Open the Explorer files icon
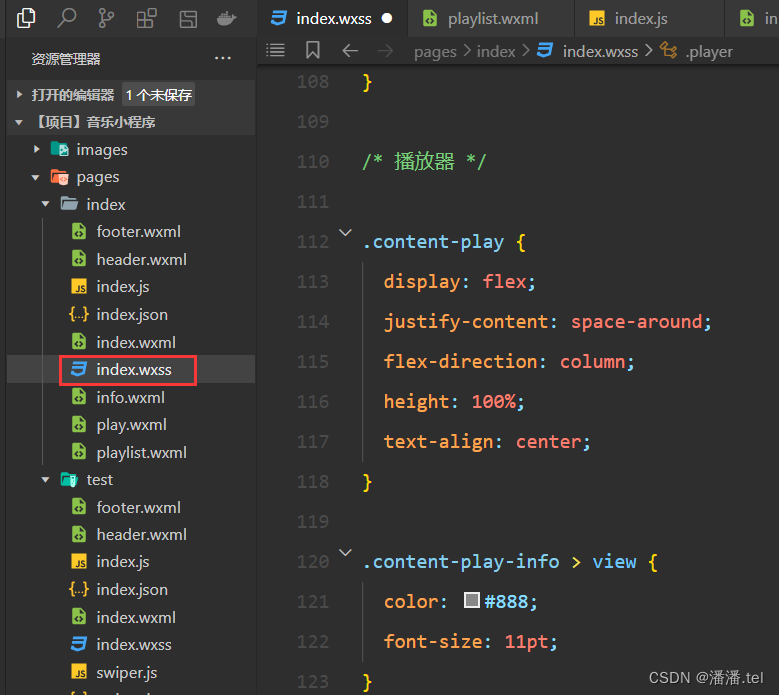This screenshot has width=779, height=695. pyautogui.click(x=26, y=19)
